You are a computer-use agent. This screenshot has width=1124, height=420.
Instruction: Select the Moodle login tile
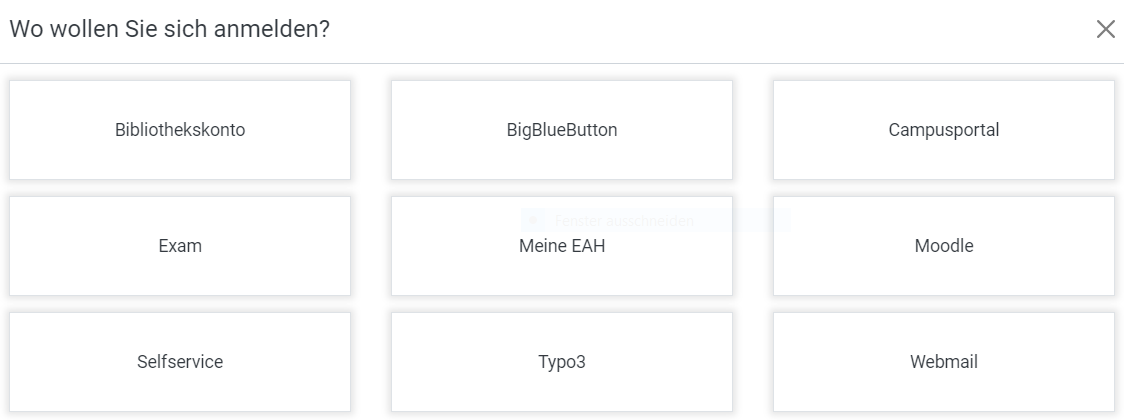click(x=944, y=246)
